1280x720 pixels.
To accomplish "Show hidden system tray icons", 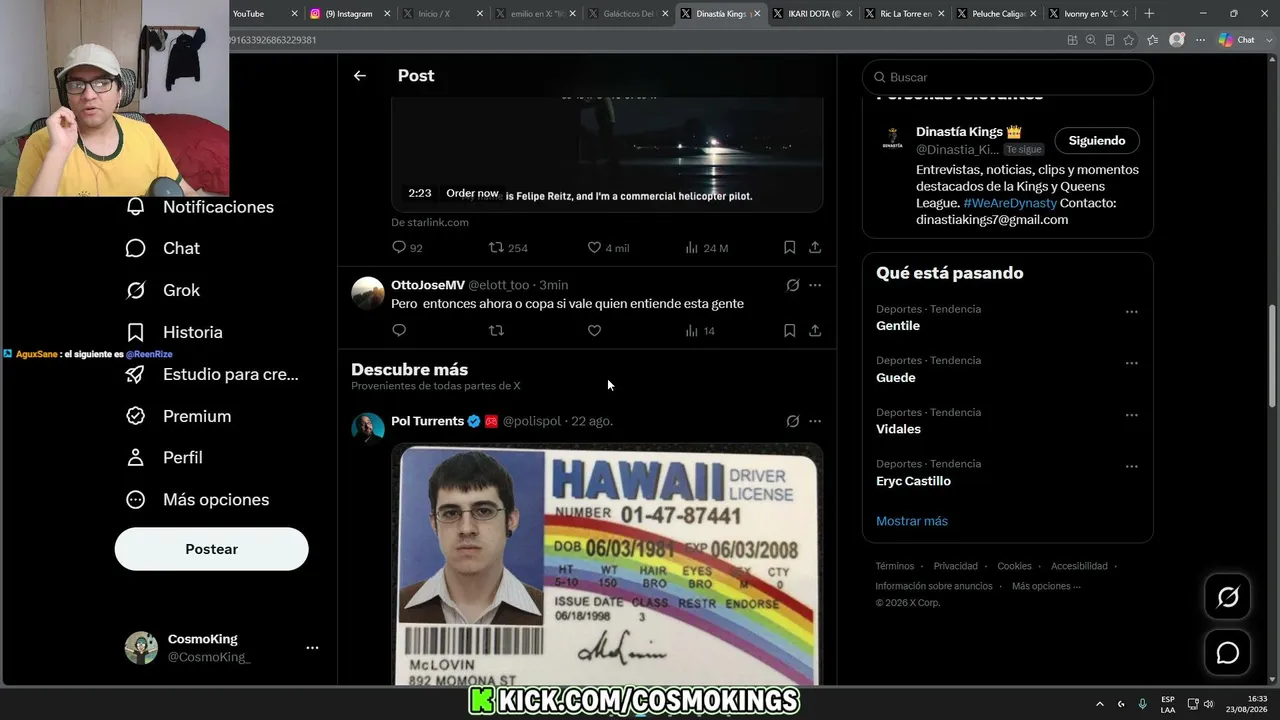I will 1100,704.
